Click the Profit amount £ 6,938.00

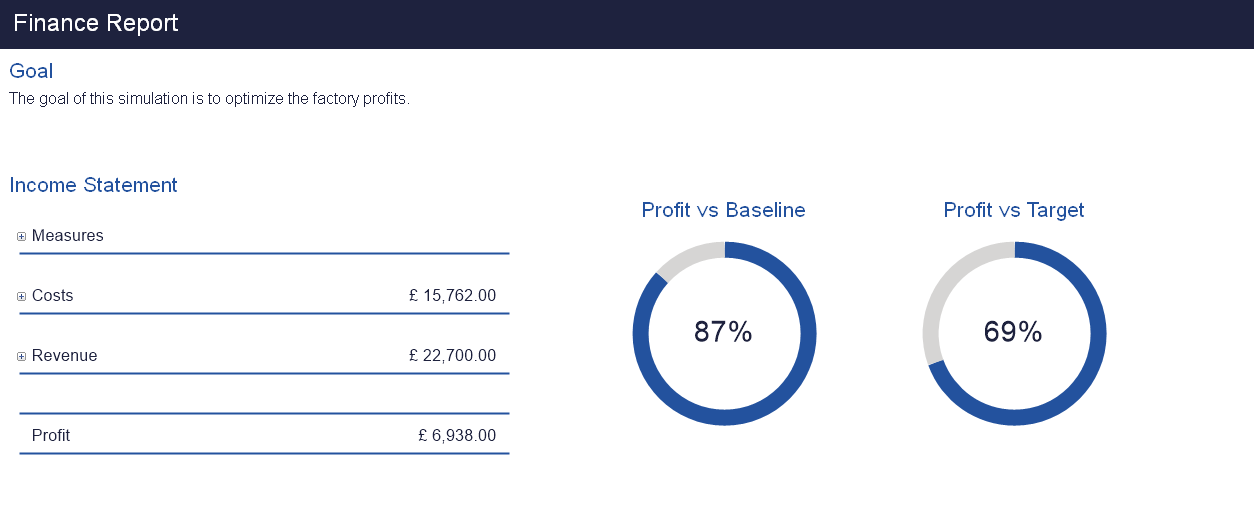coord(457,436)
